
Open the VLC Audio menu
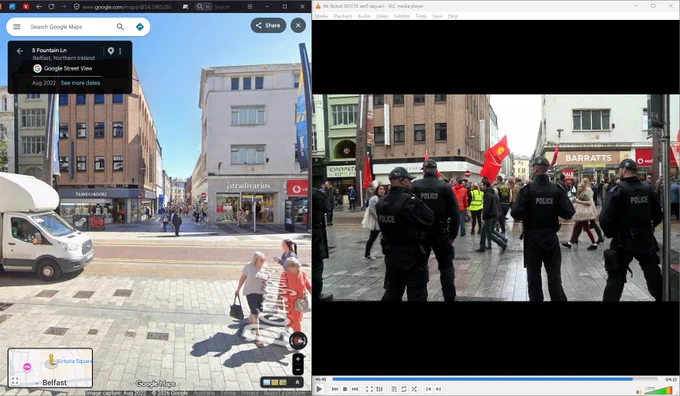(364, 16)
